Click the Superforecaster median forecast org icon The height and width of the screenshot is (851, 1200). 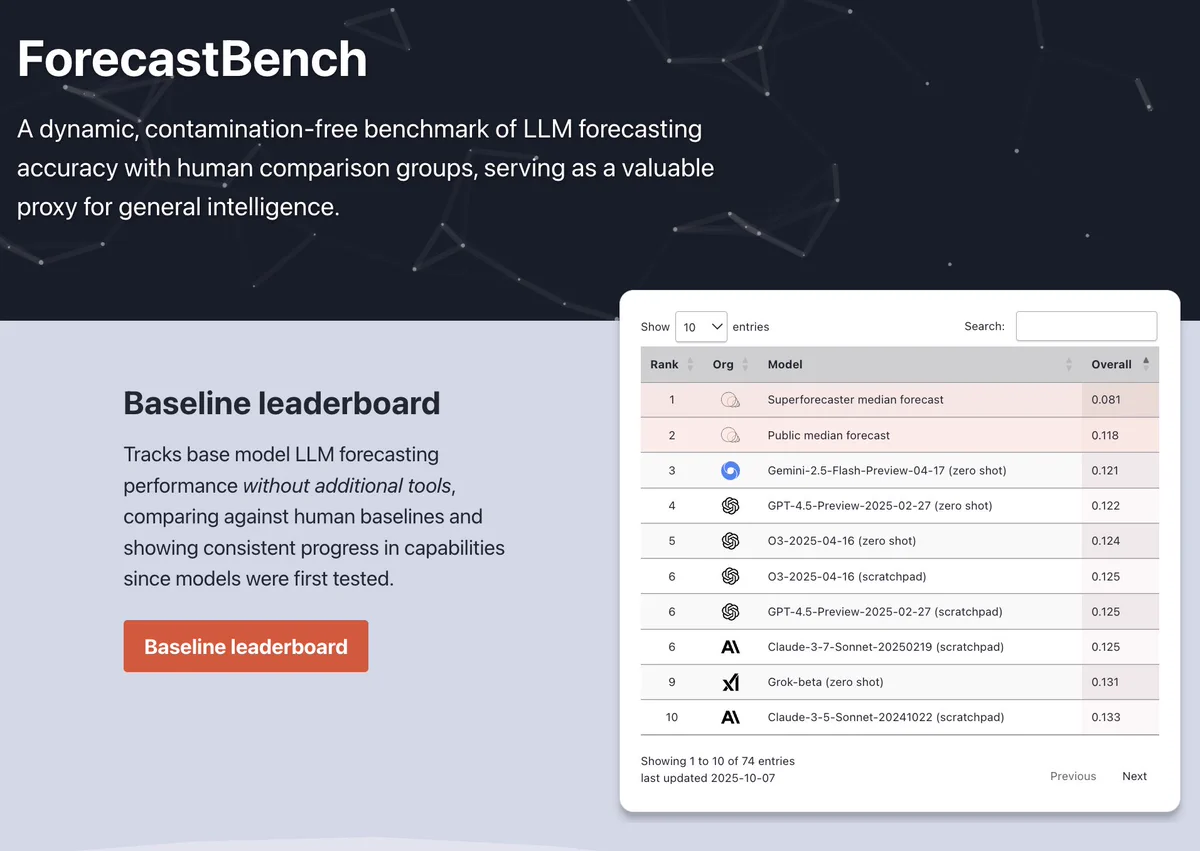click(730, 400)
